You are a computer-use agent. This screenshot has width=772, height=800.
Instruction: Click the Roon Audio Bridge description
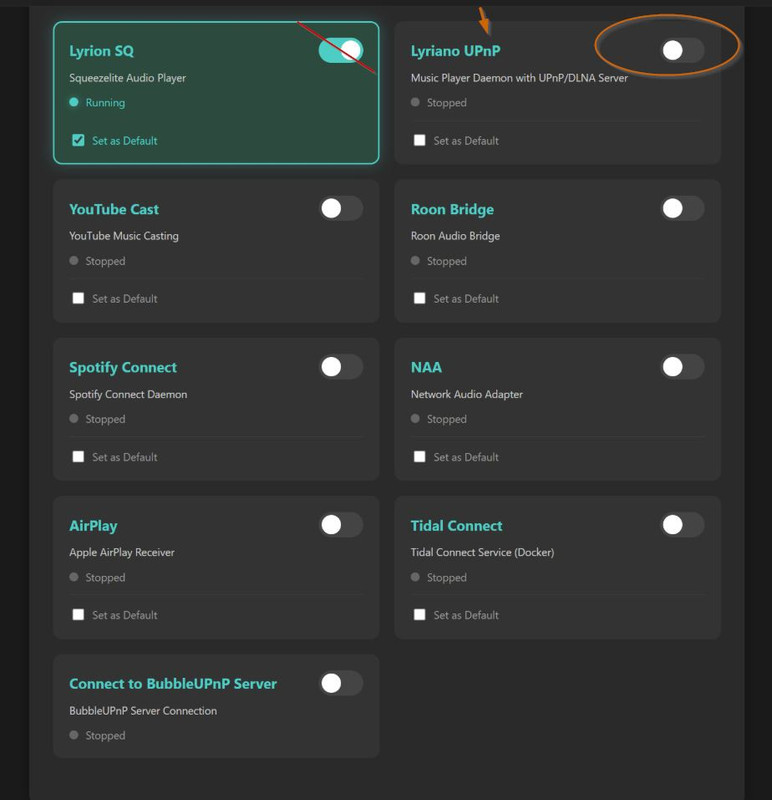455,236
